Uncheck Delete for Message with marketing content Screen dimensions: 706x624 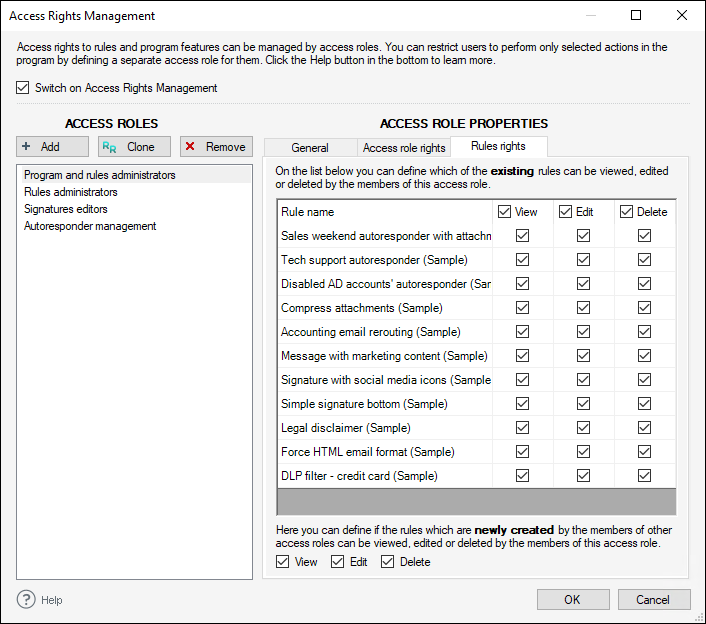pos(644,356)
